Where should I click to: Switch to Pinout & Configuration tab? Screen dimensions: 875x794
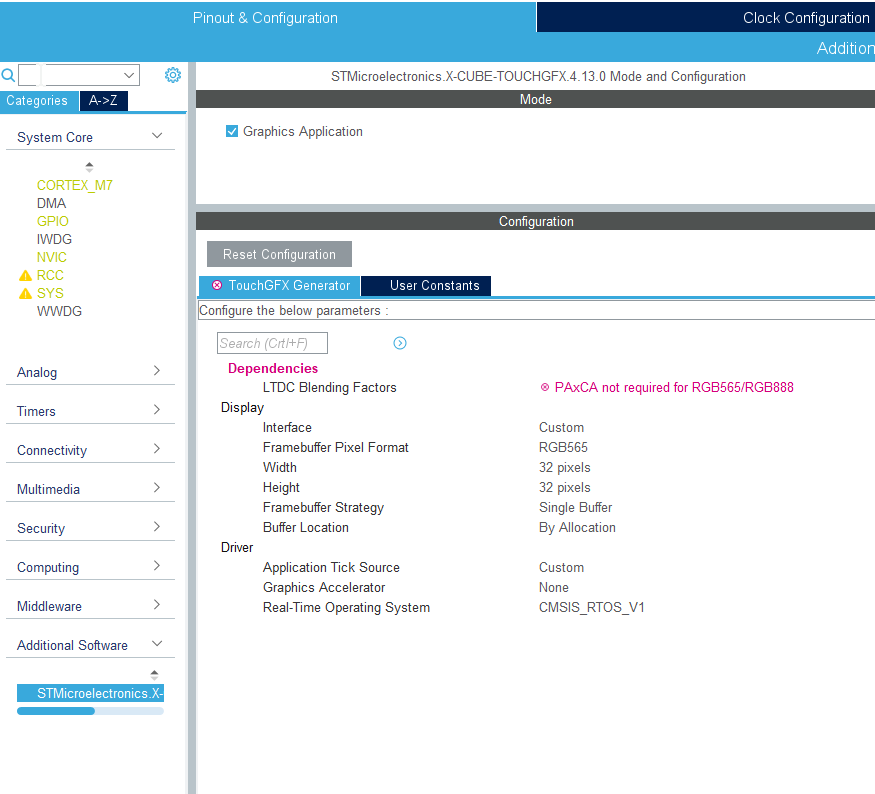(266, 18)
